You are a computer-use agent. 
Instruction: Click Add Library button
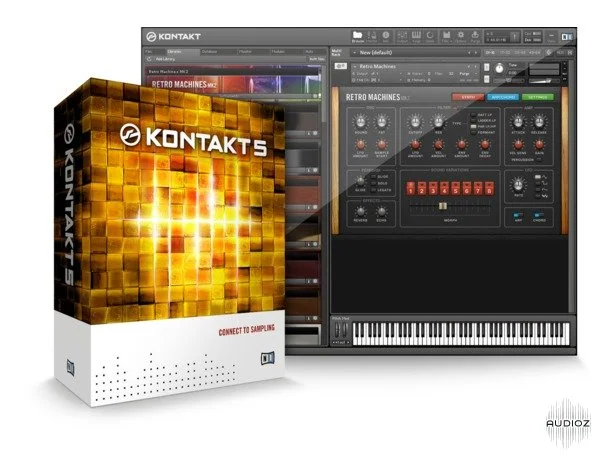[165, 59]
